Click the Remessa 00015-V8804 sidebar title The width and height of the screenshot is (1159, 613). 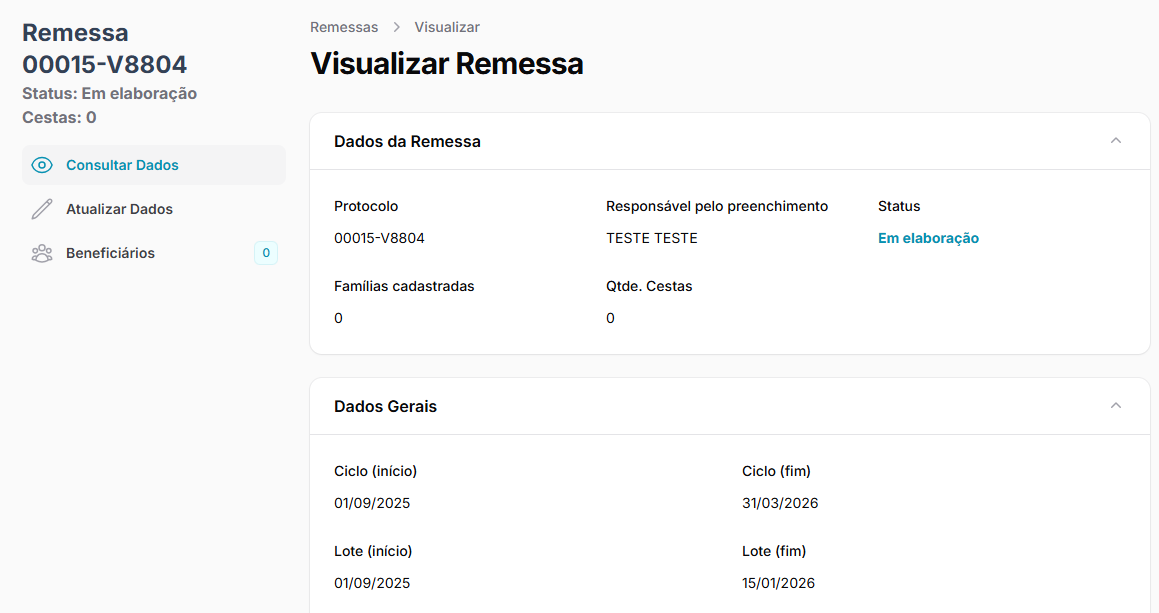click(104, 49)
